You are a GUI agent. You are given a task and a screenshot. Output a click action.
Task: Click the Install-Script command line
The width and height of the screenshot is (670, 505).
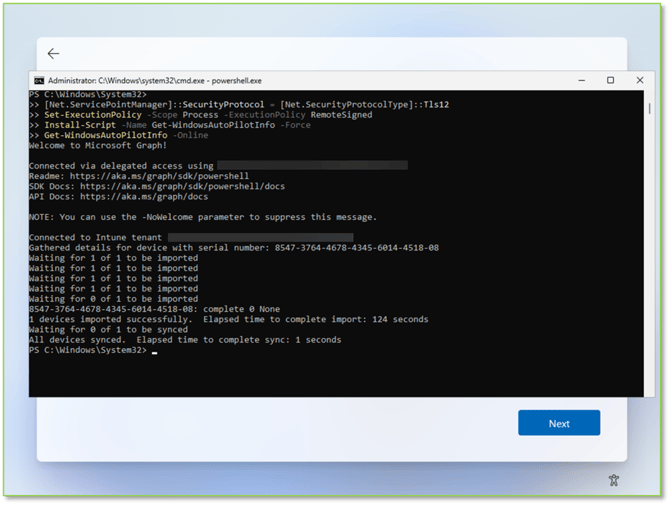[188, 125]
